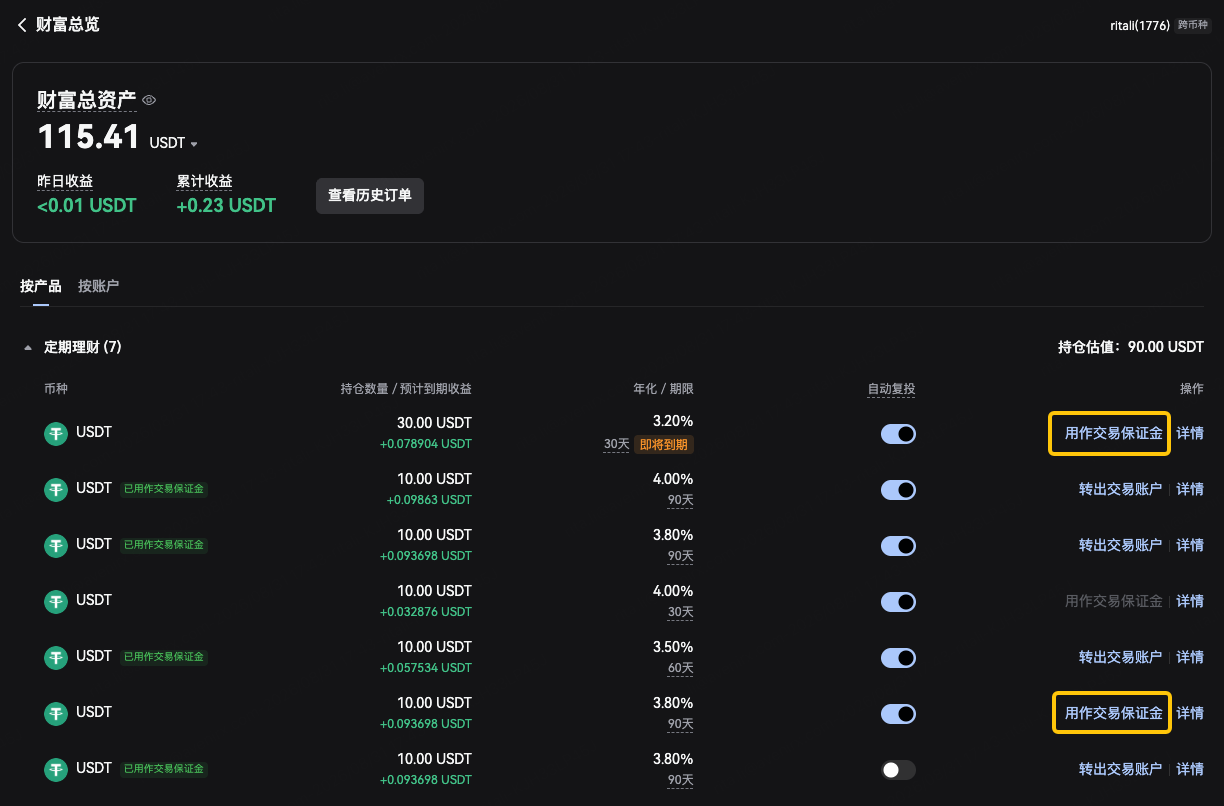Toggle 自动复投 for the 30.00 USDT position
Image resolution: width=1224 pixels, height=806 pixels.
pos(898,434)
